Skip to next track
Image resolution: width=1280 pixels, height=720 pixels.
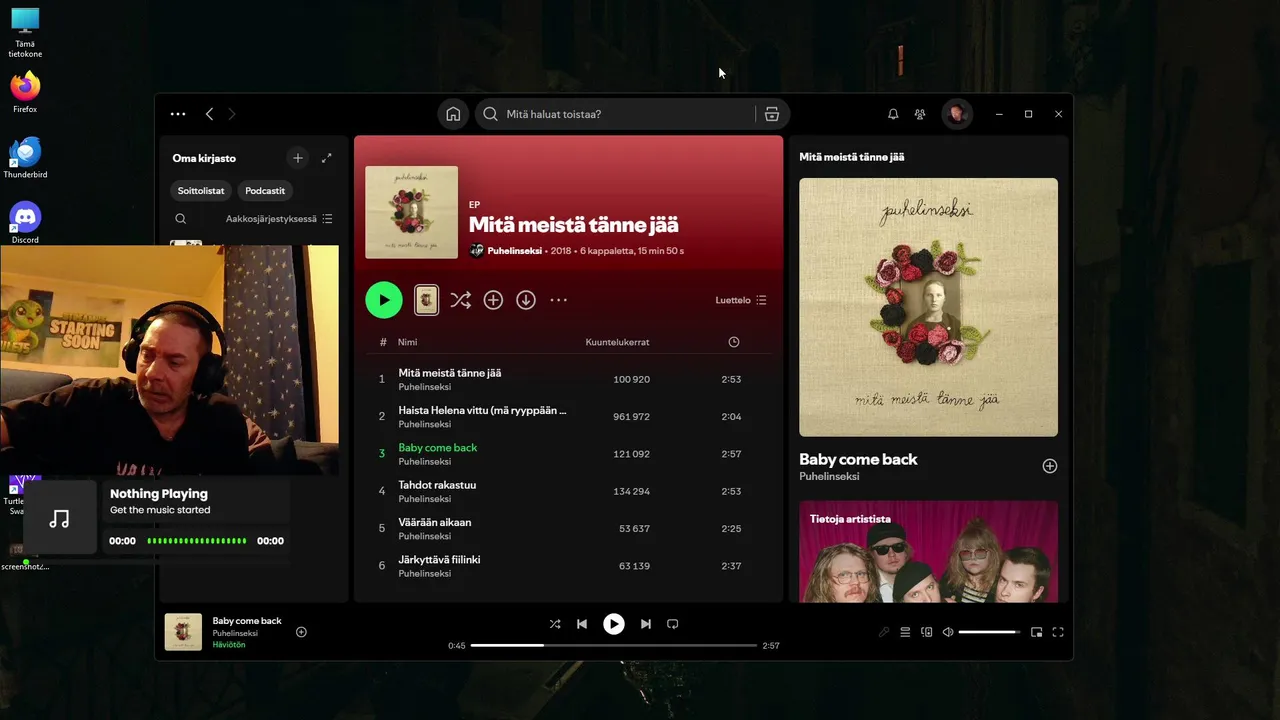pos(646,624)
